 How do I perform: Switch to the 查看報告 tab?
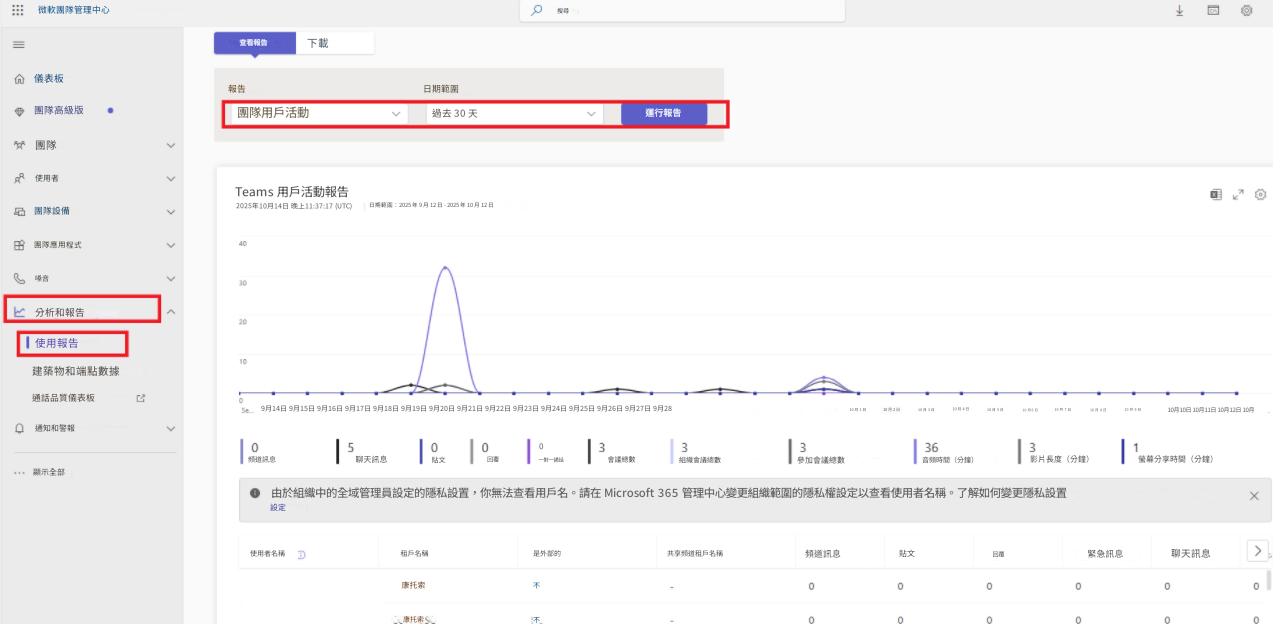tap(254, 43)
